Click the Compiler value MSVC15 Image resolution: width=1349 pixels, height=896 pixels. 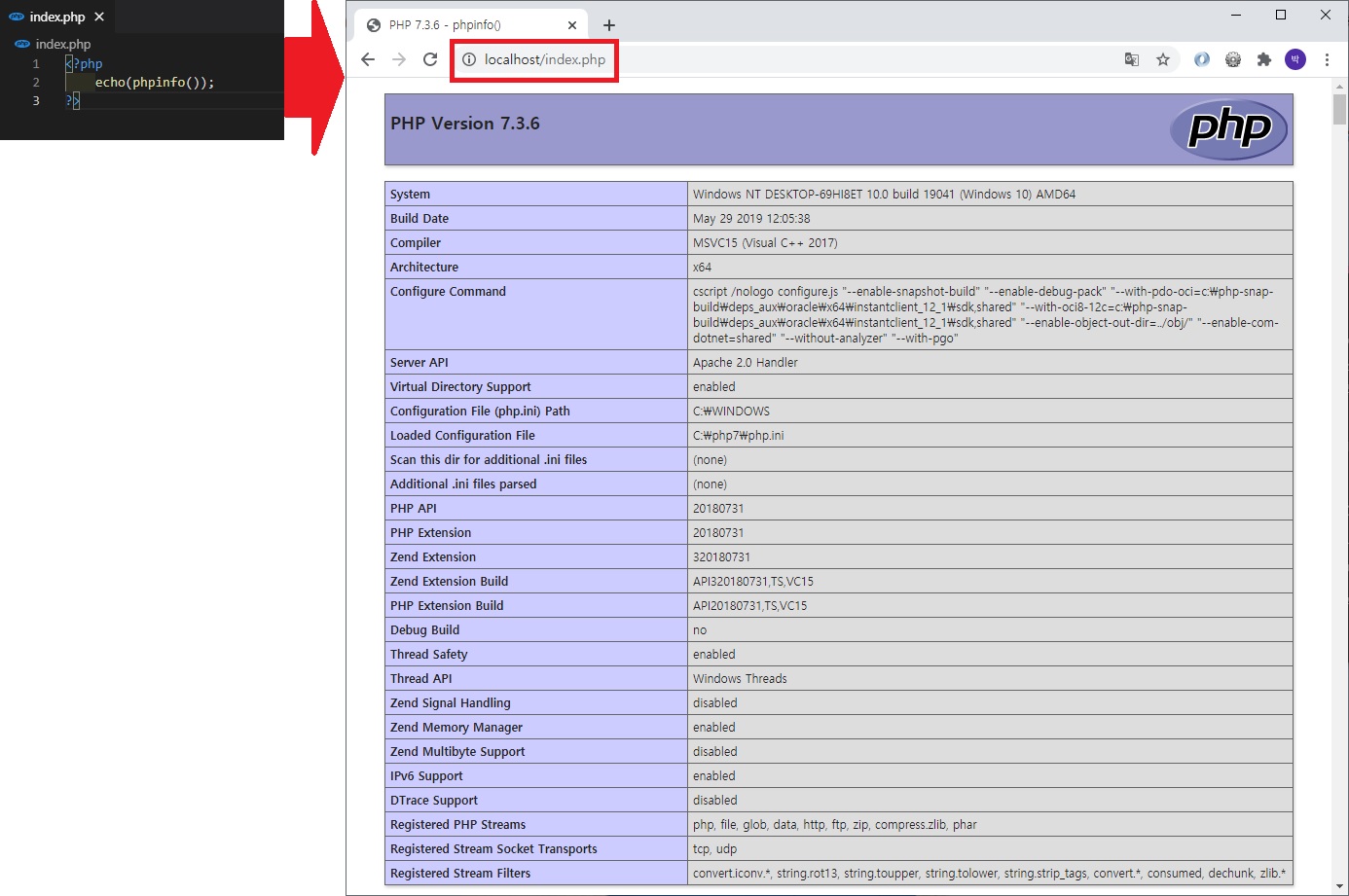point(765,243)
